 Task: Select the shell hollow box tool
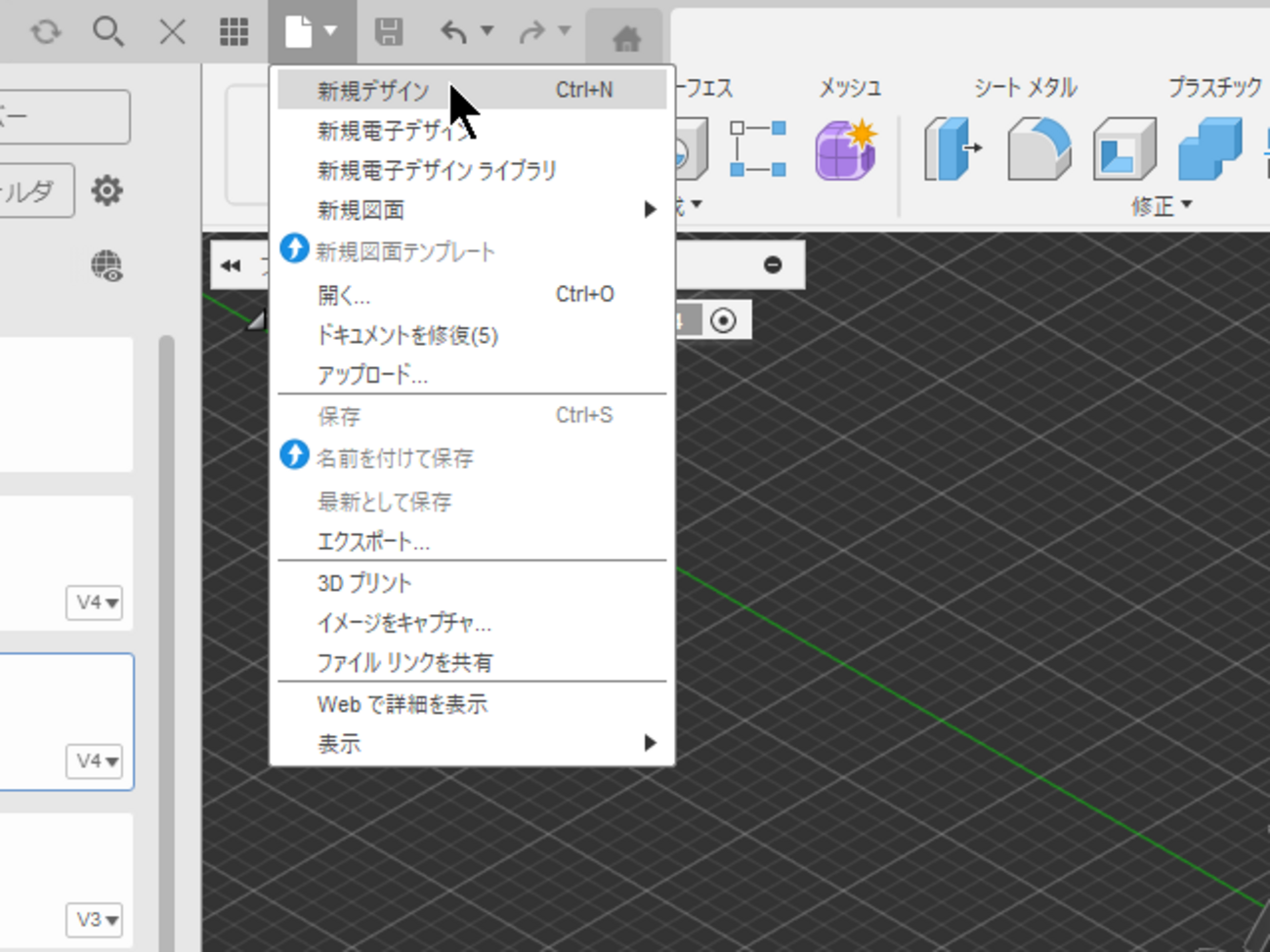1124,149
